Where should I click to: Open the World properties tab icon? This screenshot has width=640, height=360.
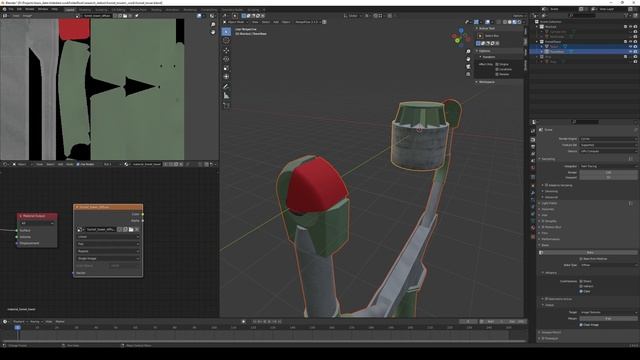tap(533, 168)
